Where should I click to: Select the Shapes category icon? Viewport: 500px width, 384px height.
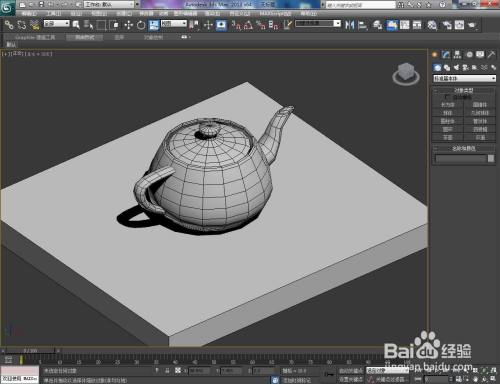click(447, 68)
